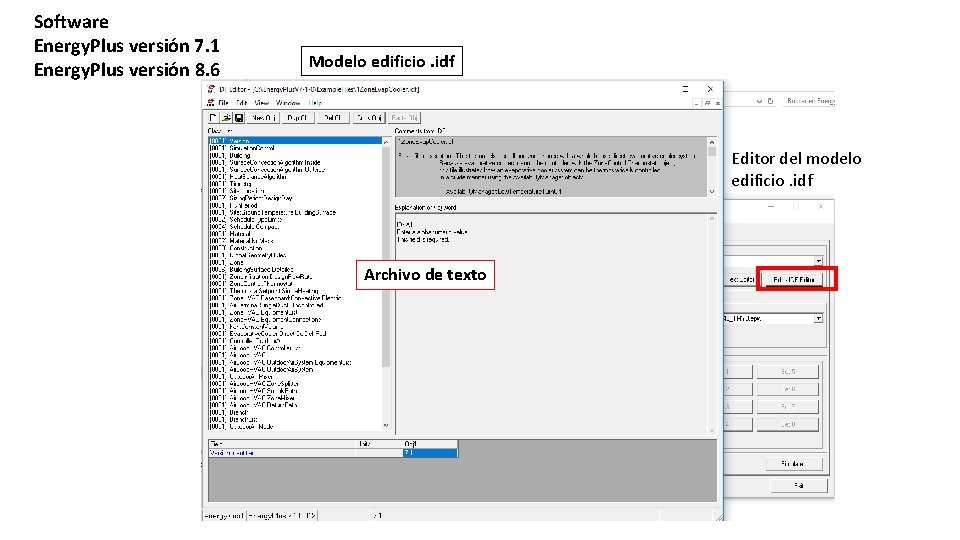
Task: Click the Open file toolbar icon
Action: click(226, 118)
